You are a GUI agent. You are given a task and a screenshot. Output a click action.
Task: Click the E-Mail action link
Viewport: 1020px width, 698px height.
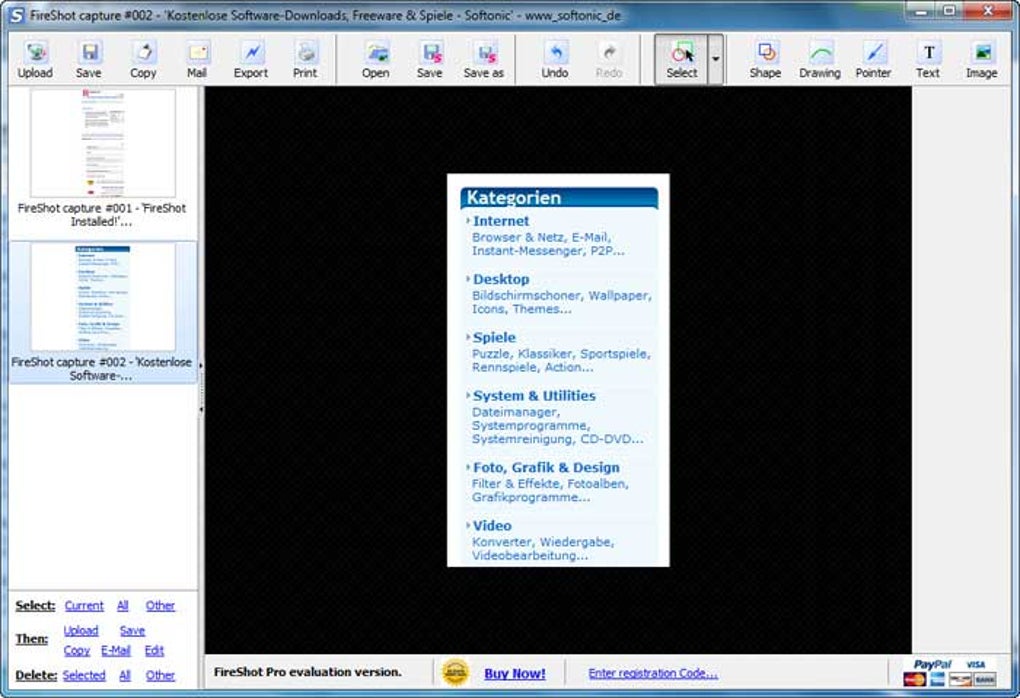(x=116, y=651)
